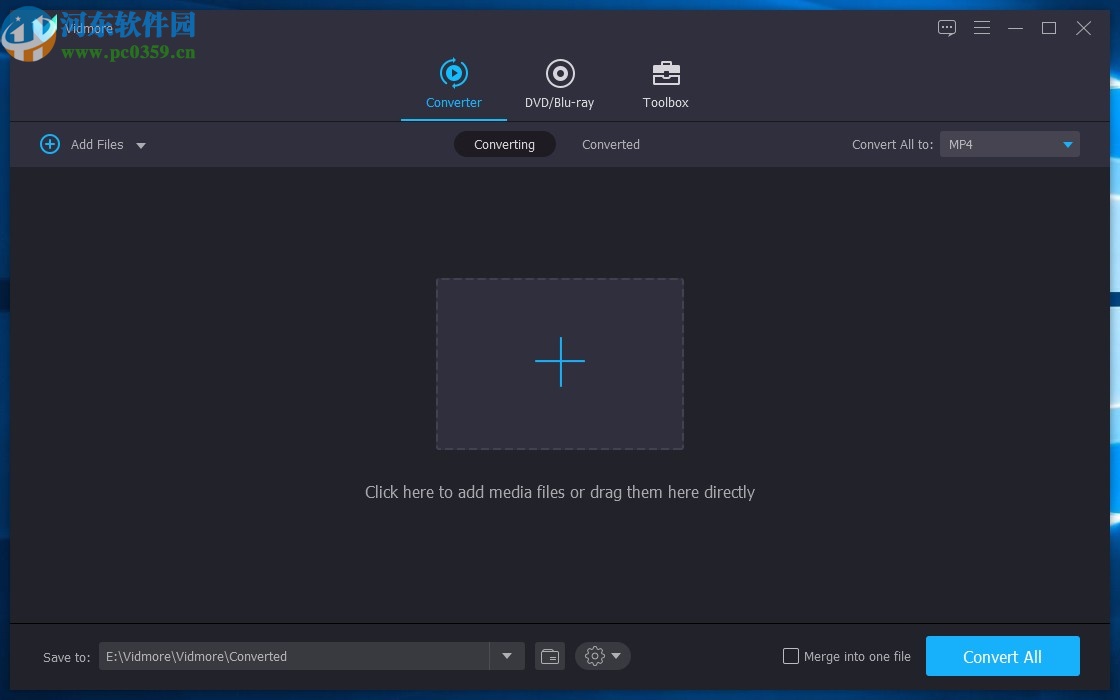Open the DVD/Blu-ray tab
The image size is (1120, 700).
click(x=559, y=85)
